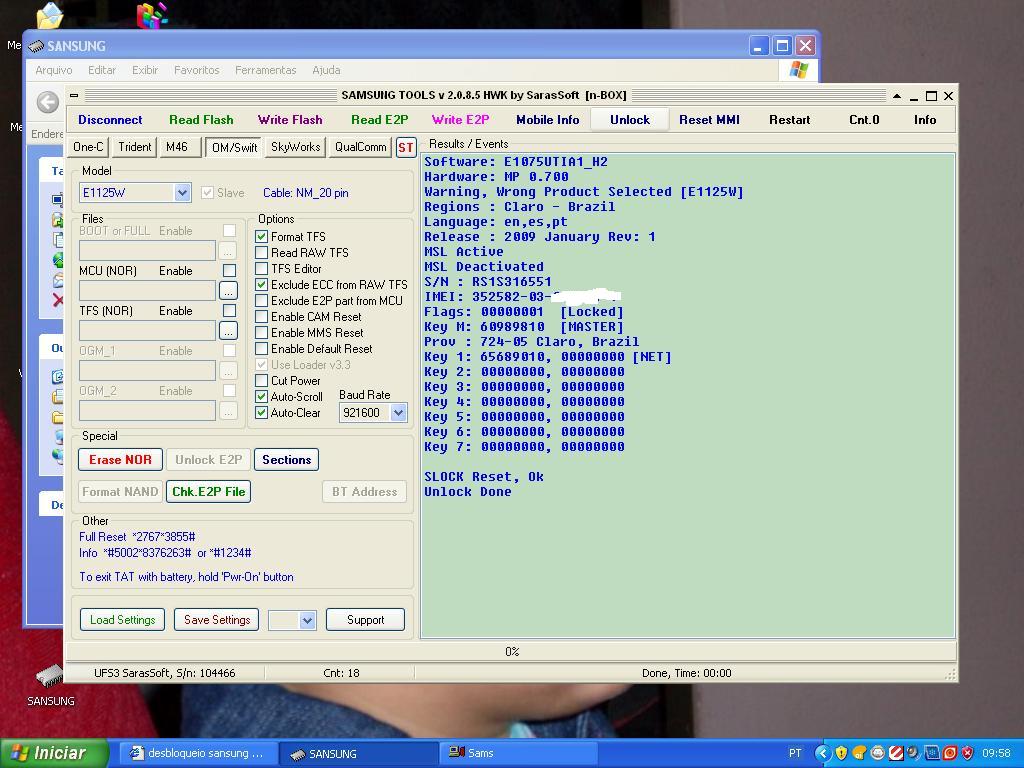Viewport: 1024px width, 768px height.
Task: Click the Unlock toolbar button
Action: coord(630,120)
